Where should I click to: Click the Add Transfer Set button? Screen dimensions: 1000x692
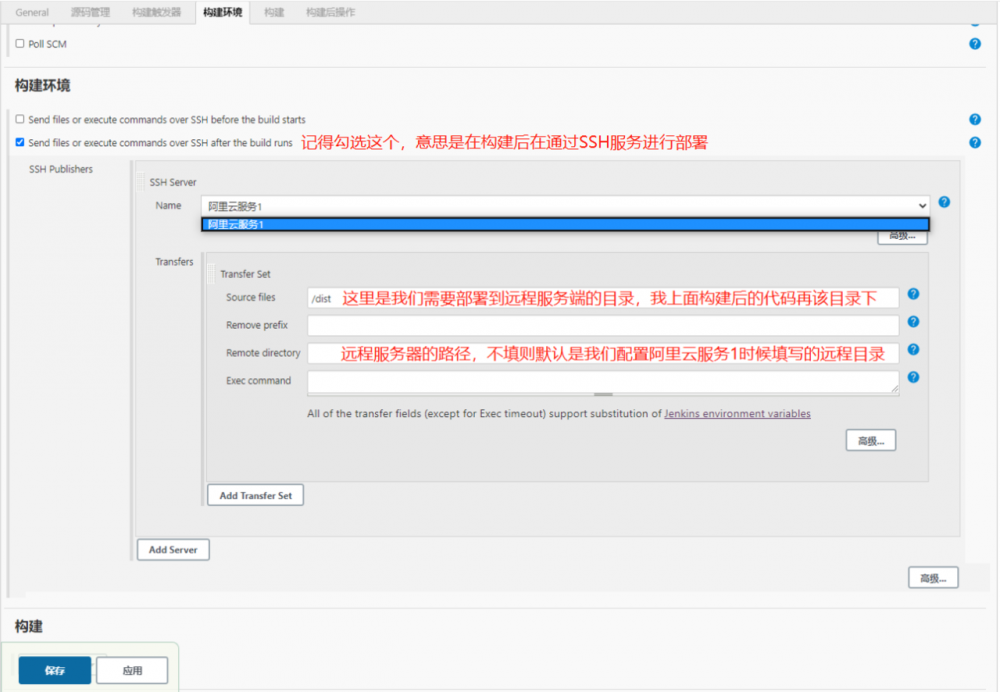click(x=255, y=496)
